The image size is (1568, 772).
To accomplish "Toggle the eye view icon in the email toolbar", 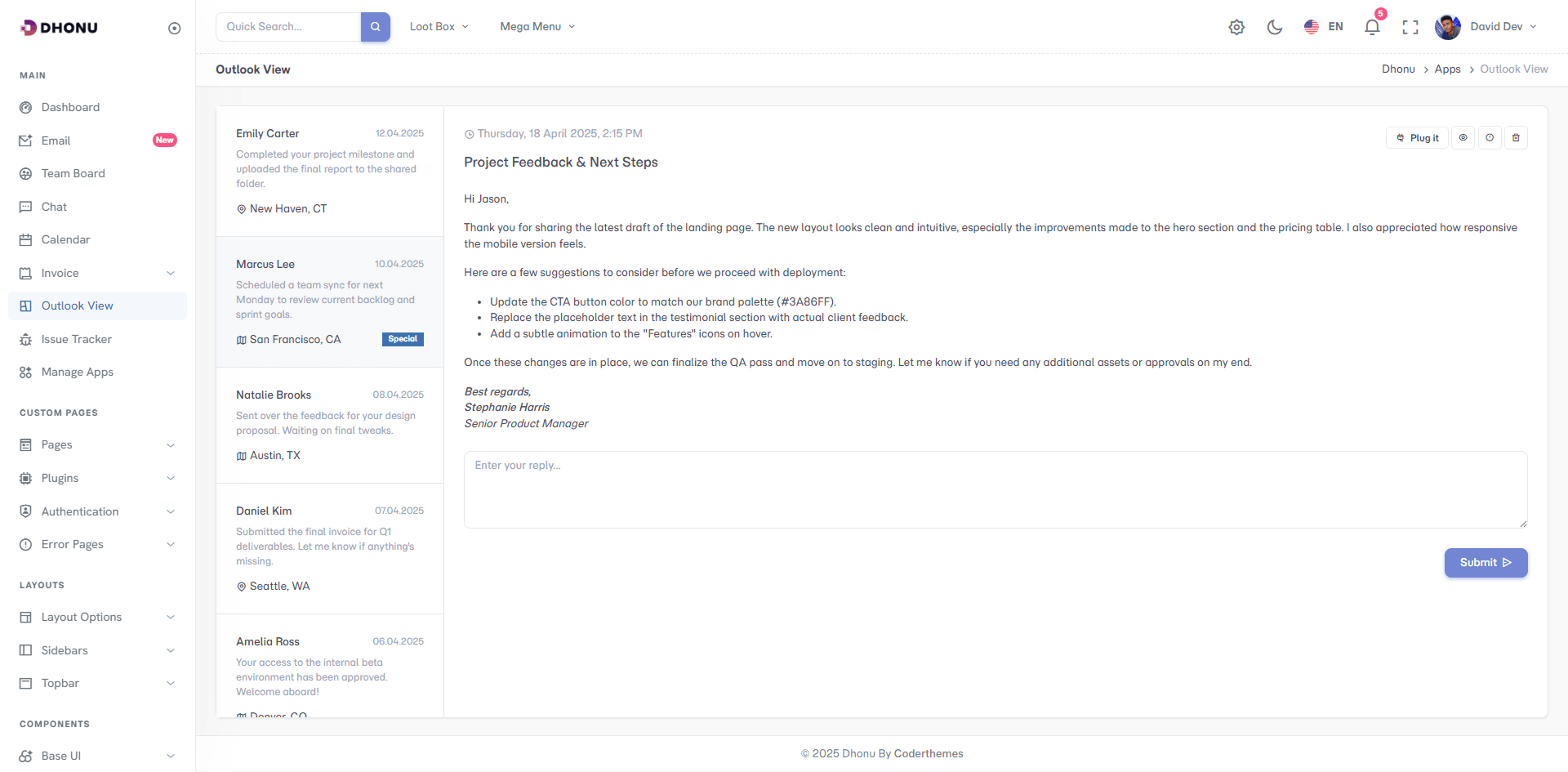I will pyautogui.click(x=1463, y=138).
